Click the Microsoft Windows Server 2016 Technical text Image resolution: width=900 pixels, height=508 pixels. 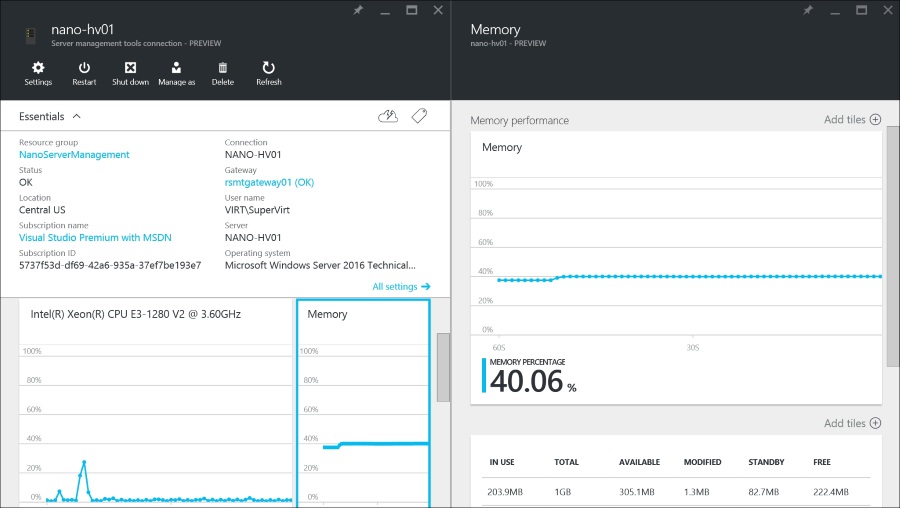pyautogui.click(x=320, y=265)
